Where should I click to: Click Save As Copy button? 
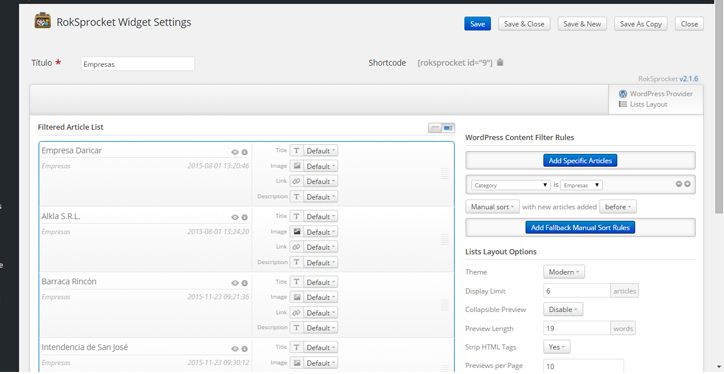point(641,24)
